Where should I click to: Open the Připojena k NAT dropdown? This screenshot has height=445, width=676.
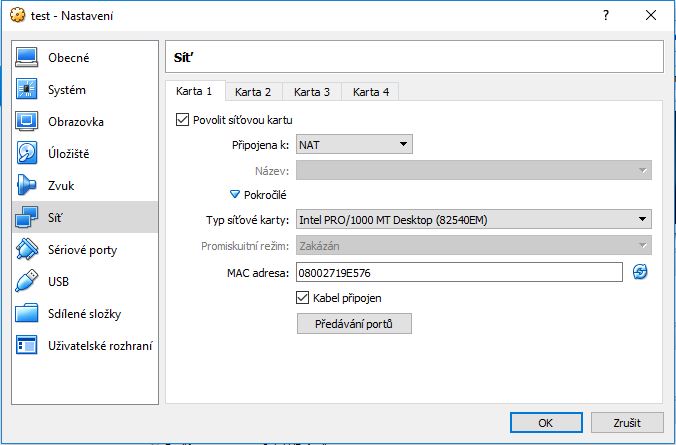(354, 144)
